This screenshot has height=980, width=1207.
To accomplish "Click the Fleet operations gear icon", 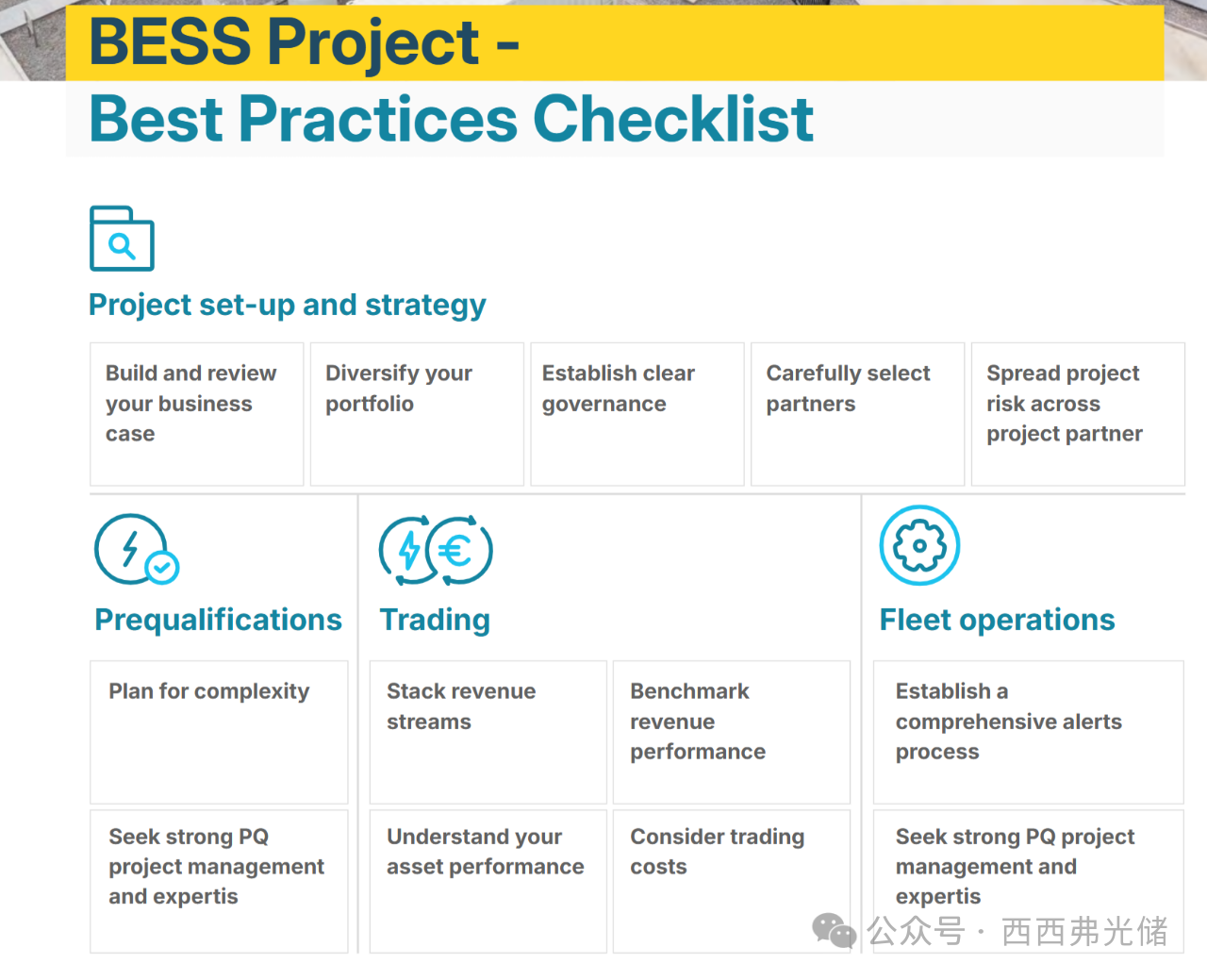I will pyautogui.click(x=919, y=545).
